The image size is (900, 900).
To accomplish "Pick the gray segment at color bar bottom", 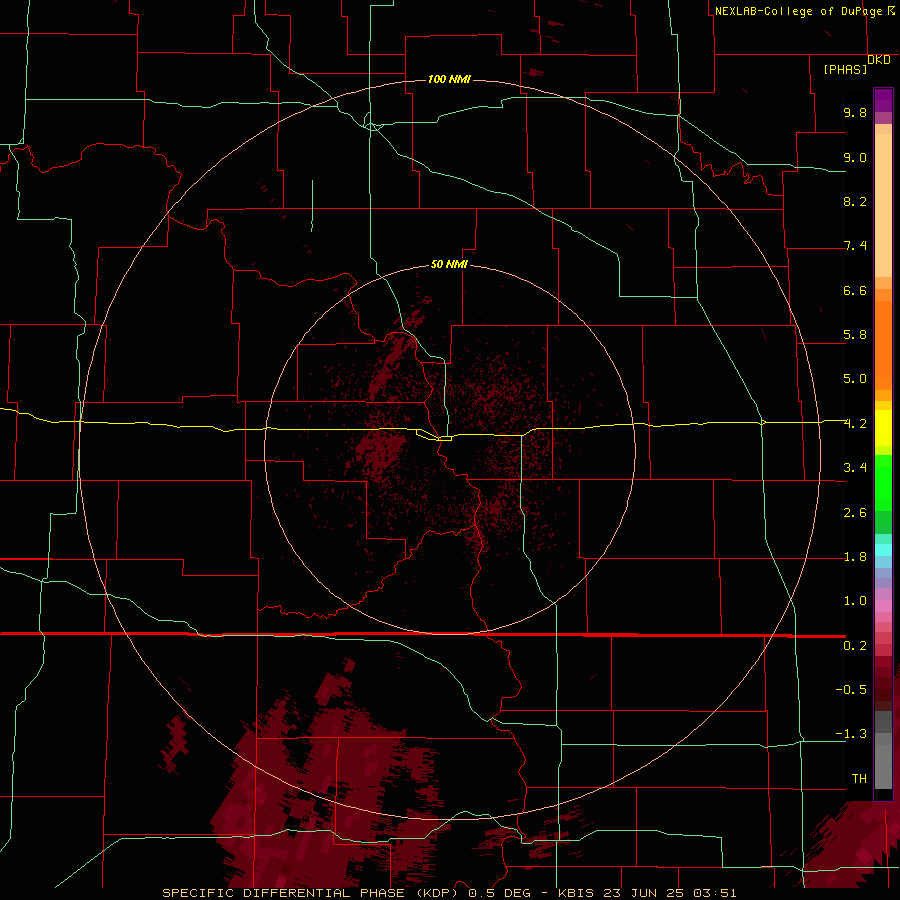I will [x=883, y=767].
